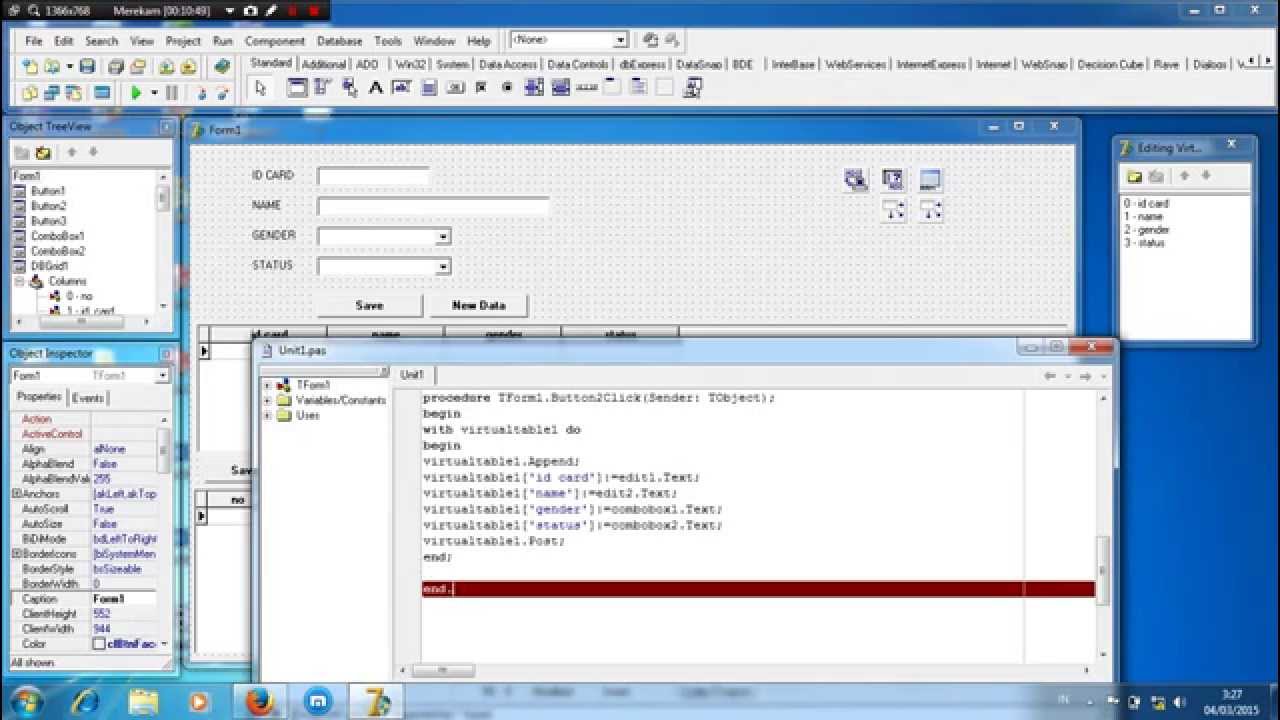1280x720 pixels.
Task: Select the CheckBox palette component
Action: (481, 88)
